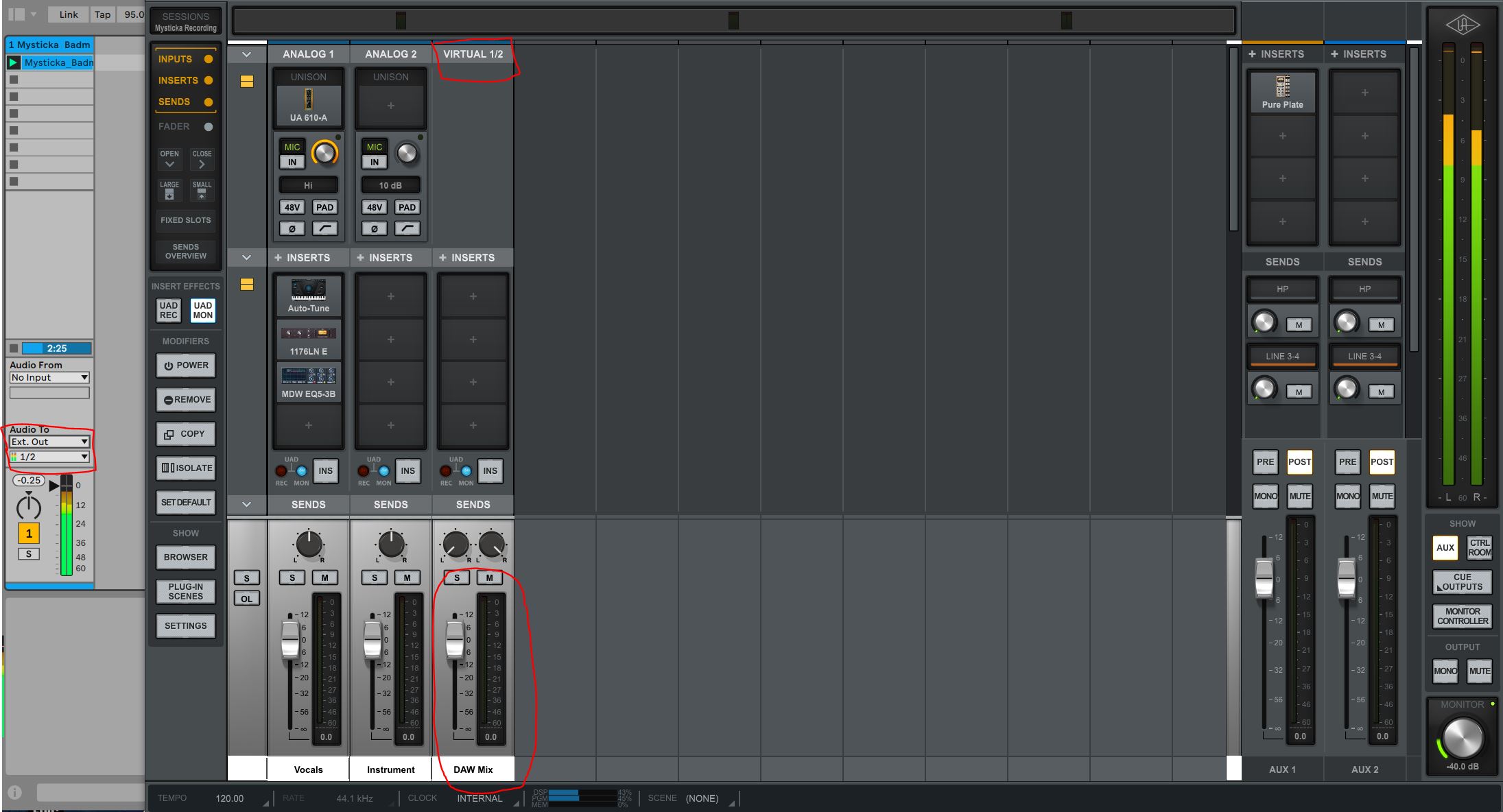Open the No Input channel dropdown
The height and width of the screenshot is (812, 1503).
[49, 377]
